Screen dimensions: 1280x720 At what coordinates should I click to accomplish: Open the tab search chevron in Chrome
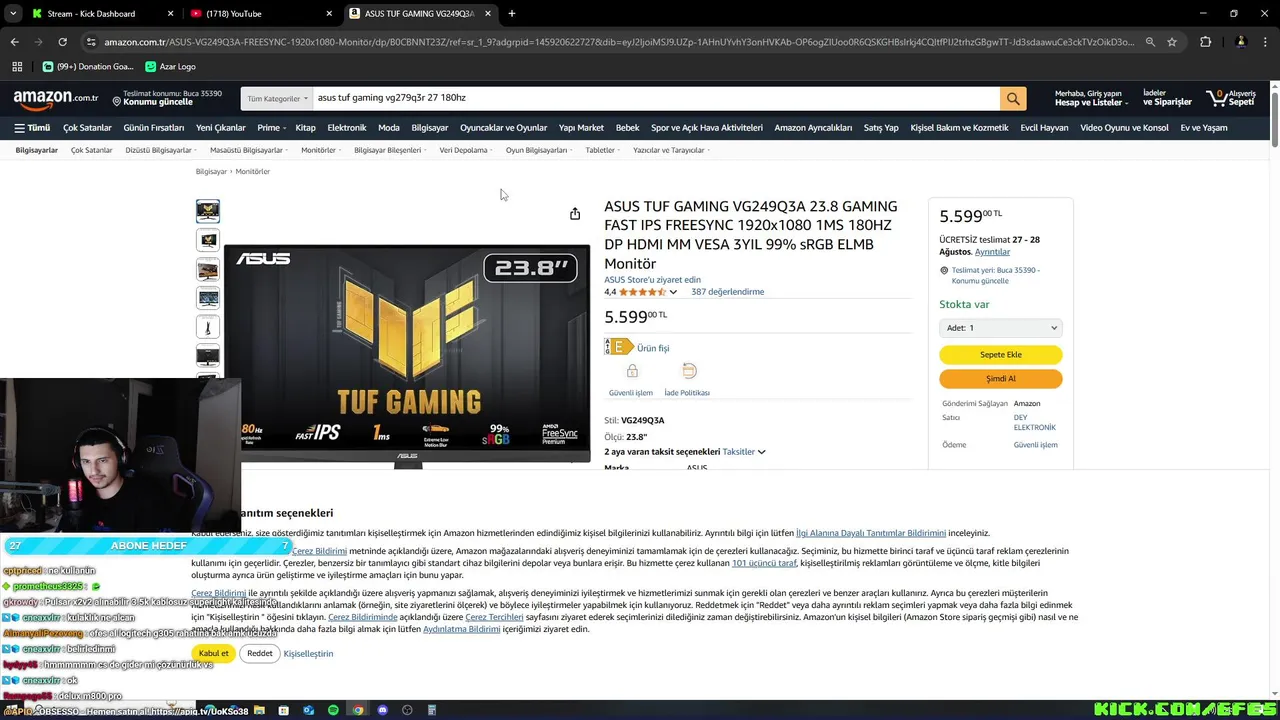pyautogui.click(x=13, y=14)
